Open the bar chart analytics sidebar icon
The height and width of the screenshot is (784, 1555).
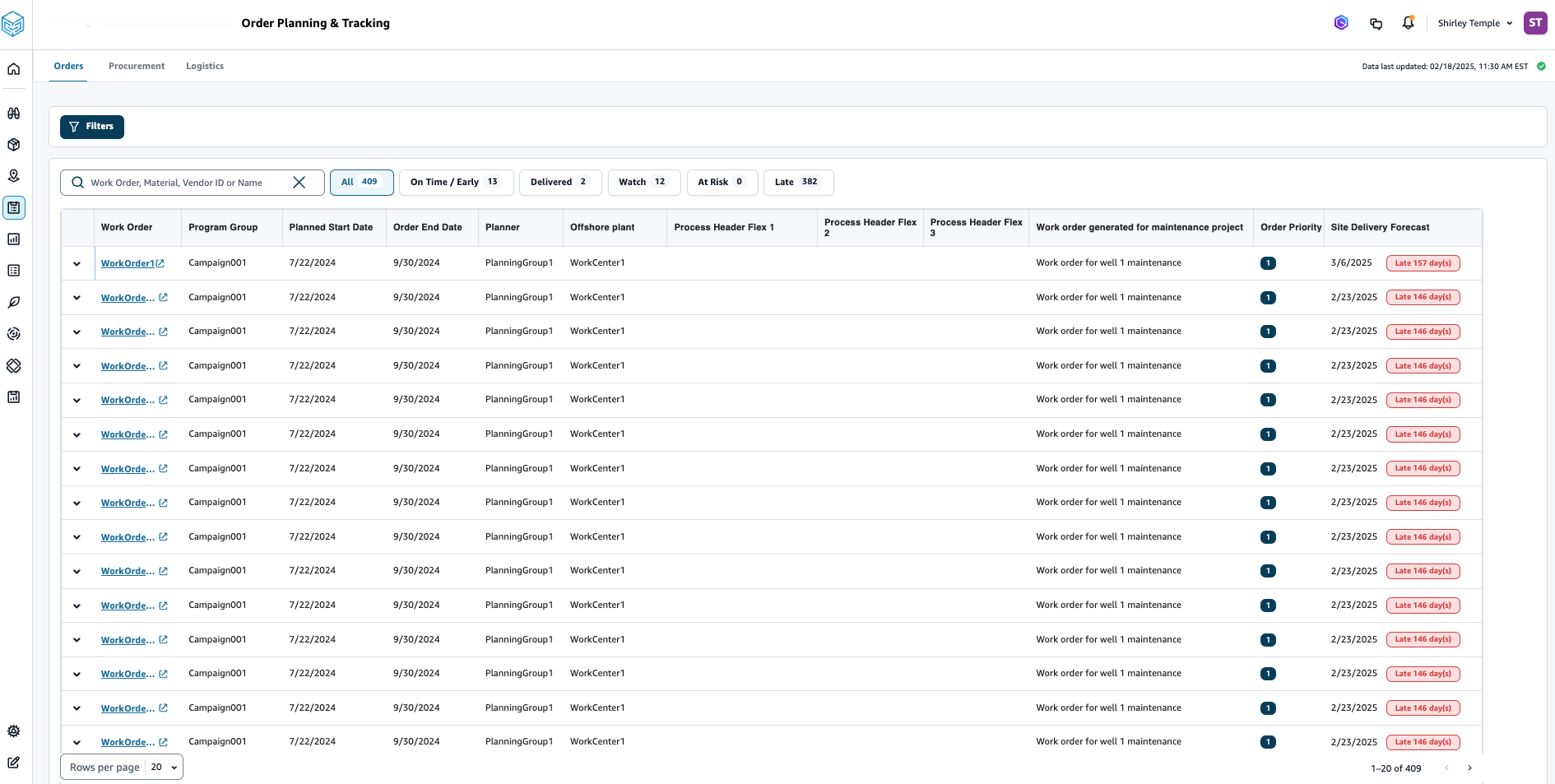point(14,239)
